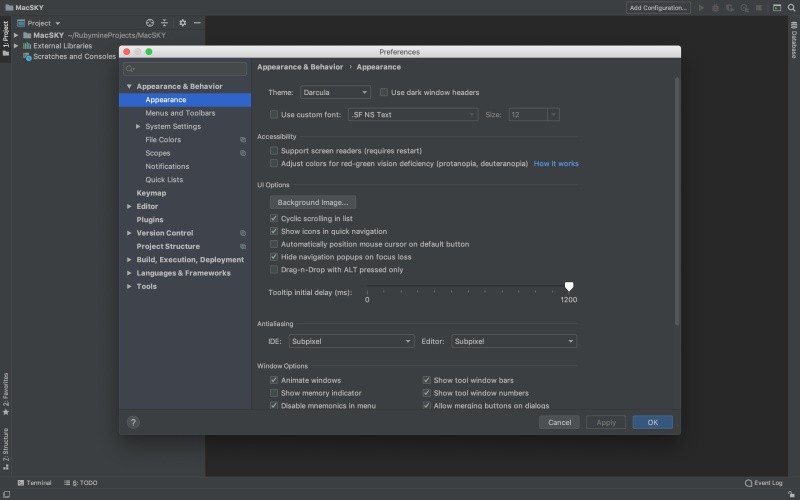Uncheck Show icons in quick navigation
The height and width of the screenshot is (500, 800).
[x=274, y=231]
